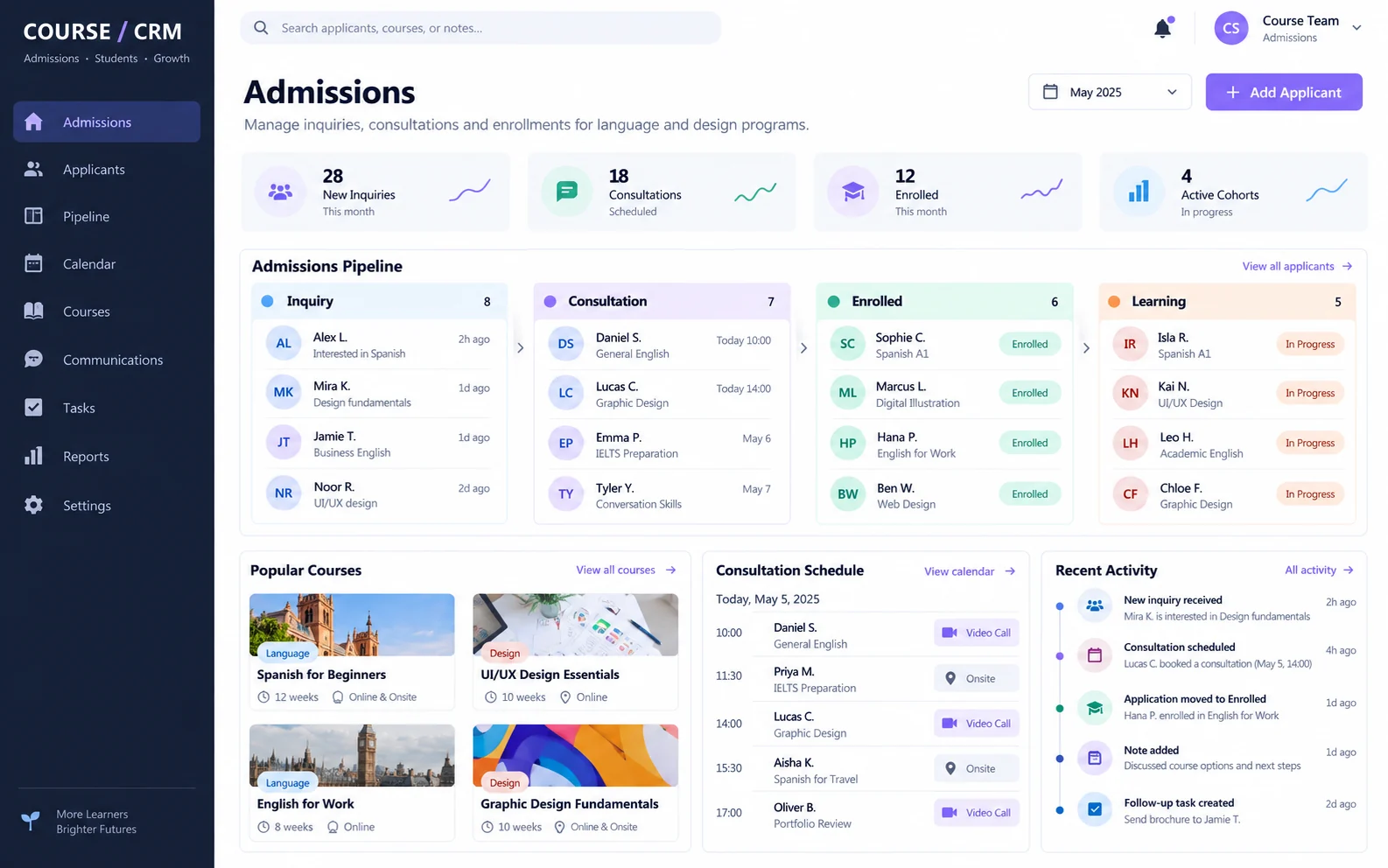This screenshot has height=868, width=1388.
Task: Click the Pipeline sidebar icon
Action: click(33, 216)
